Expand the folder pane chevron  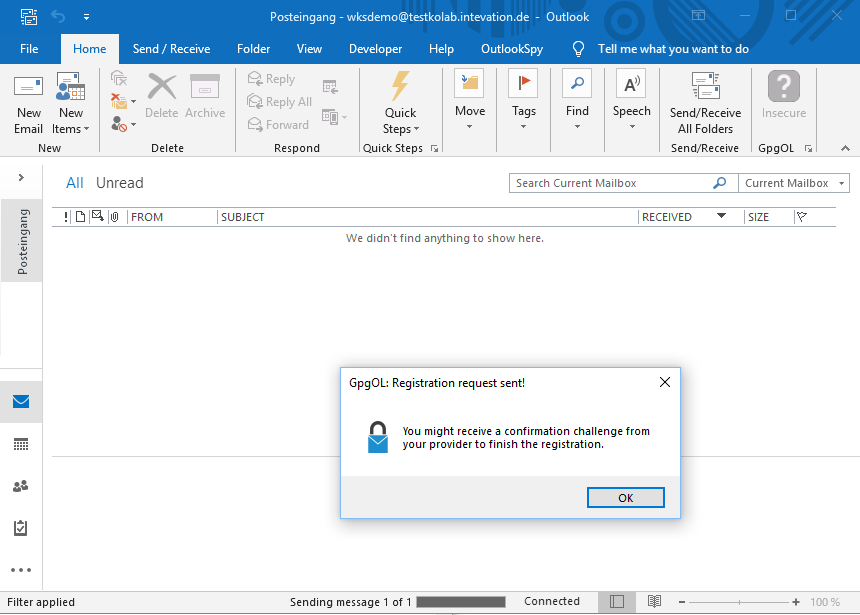point(21,177)
